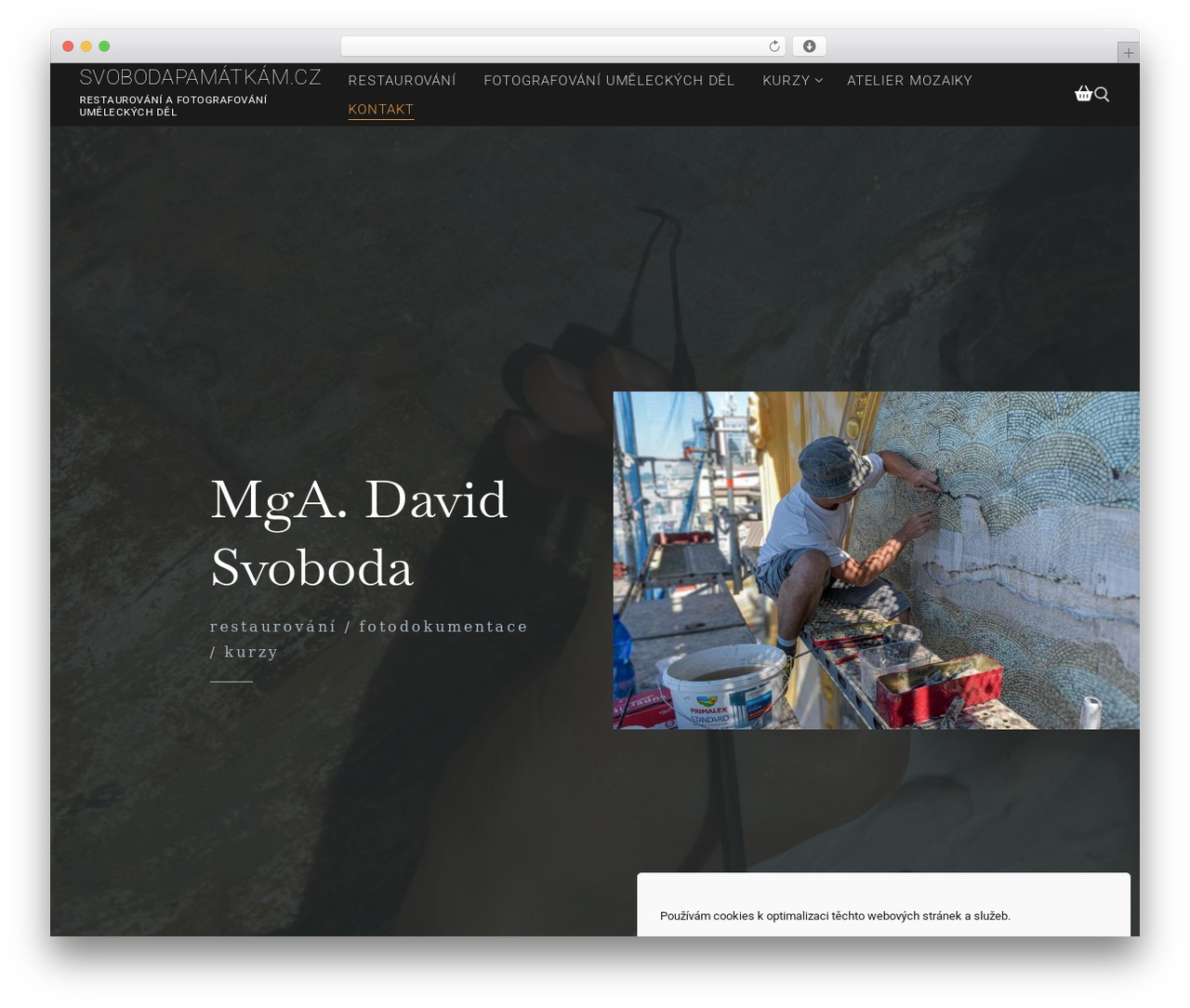1190x1008 pixels.
Task: Click the browser download icon button
Action: [x=809, y=46]
